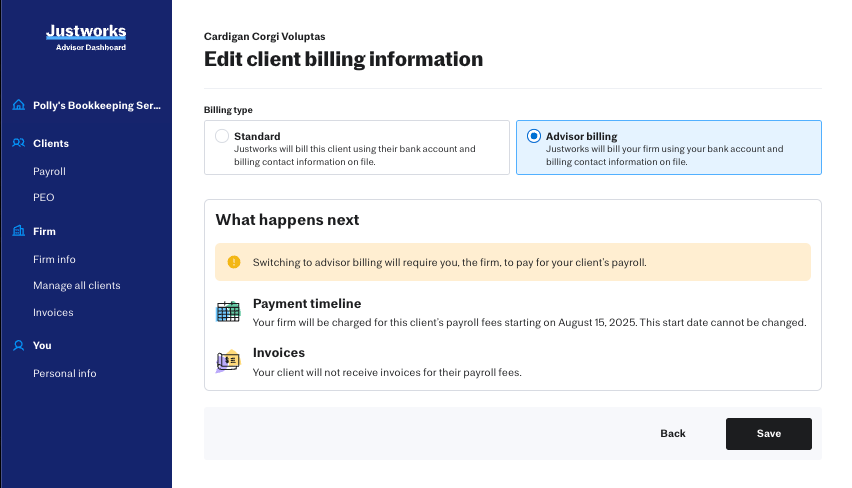Viewport: 852px width, 488px height.
Task: Click the Payment timeline calendar icon
Action: click(228, 311)
